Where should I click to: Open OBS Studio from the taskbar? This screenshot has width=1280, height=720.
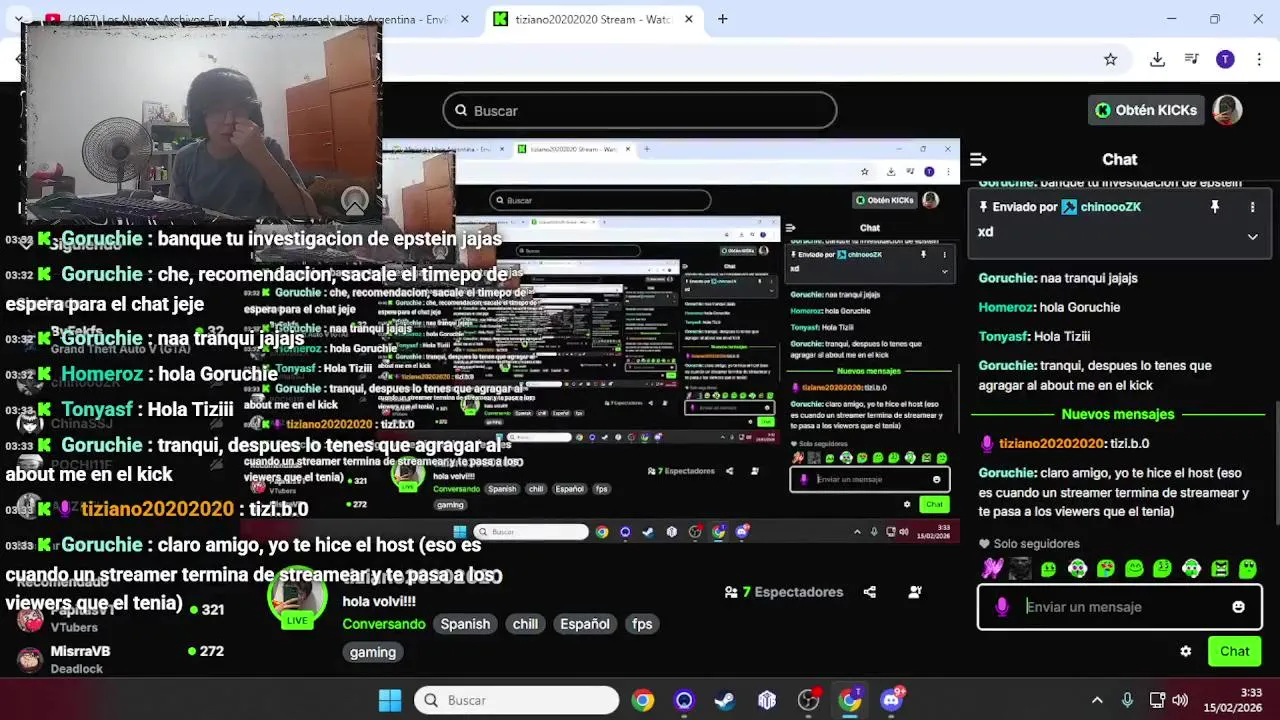pos(808,700)
